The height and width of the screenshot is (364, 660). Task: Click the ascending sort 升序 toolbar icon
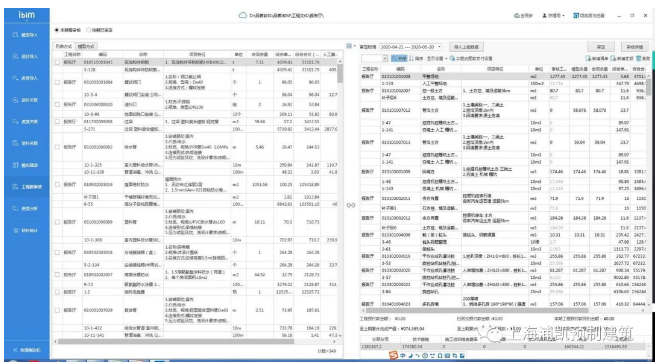[399, 58]
